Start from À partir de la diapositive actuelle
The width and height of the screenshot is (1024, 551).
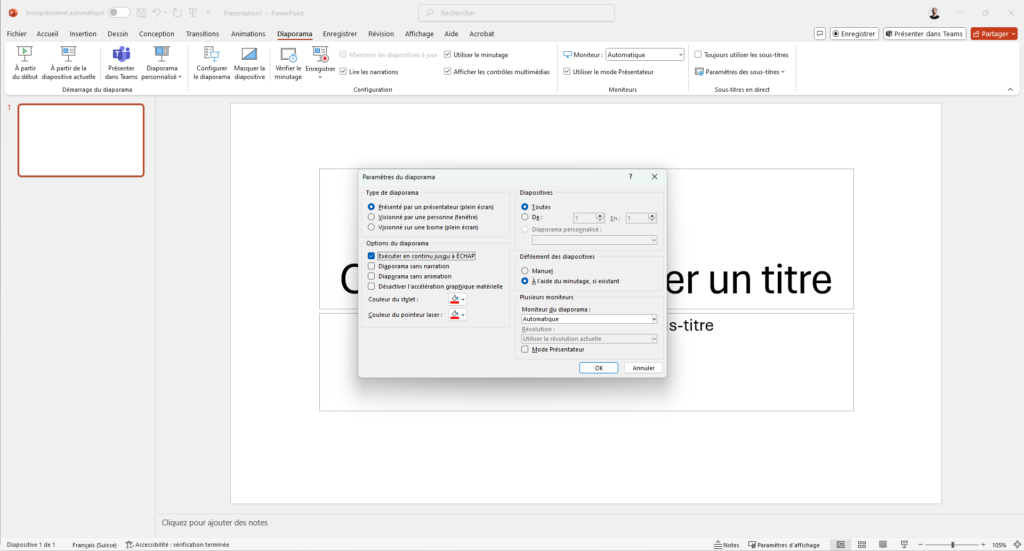click(x=68, y=63)
